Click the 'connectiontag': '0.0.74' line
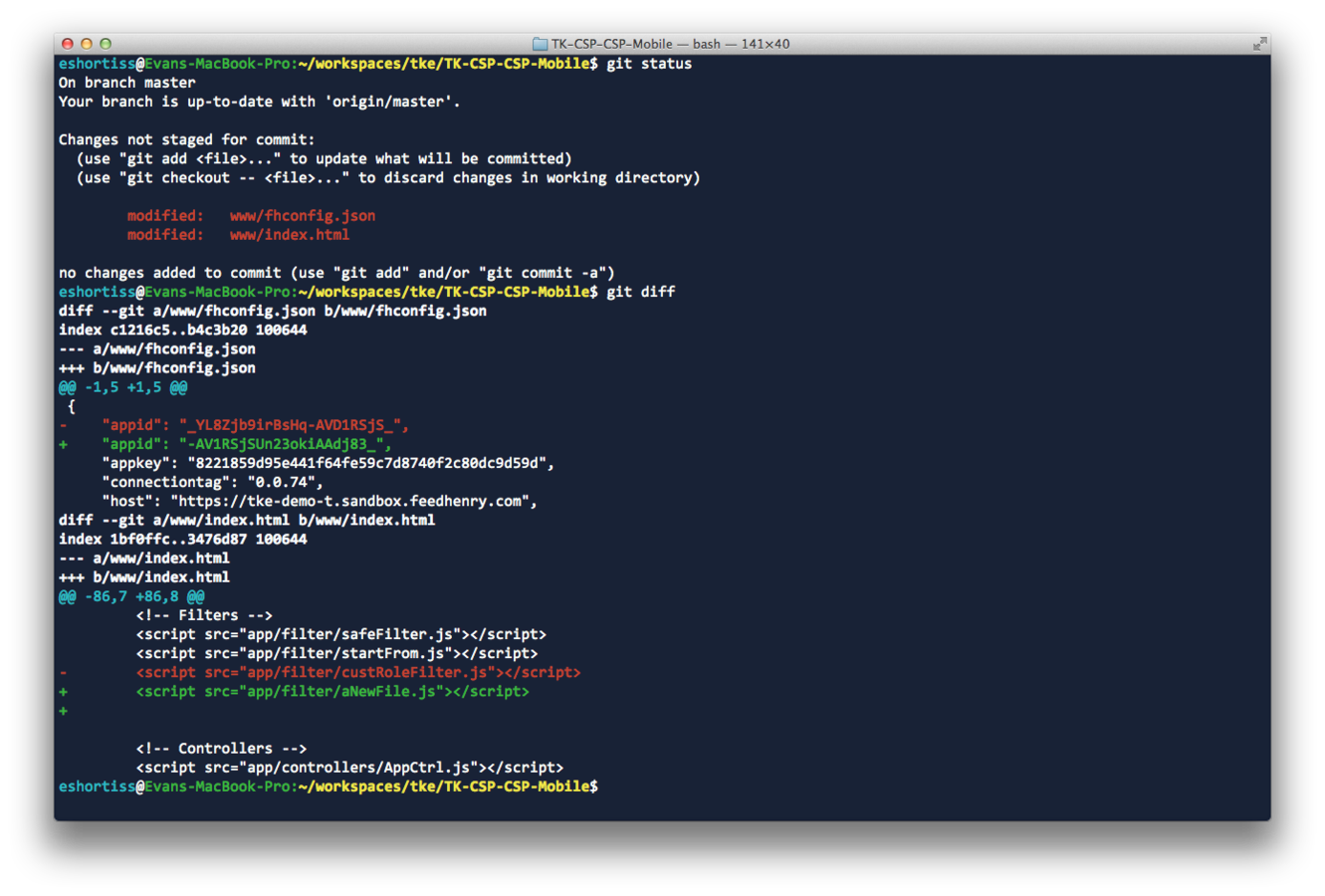The width and height of the screenshot is (1325, 896). (x=212, y=482)
